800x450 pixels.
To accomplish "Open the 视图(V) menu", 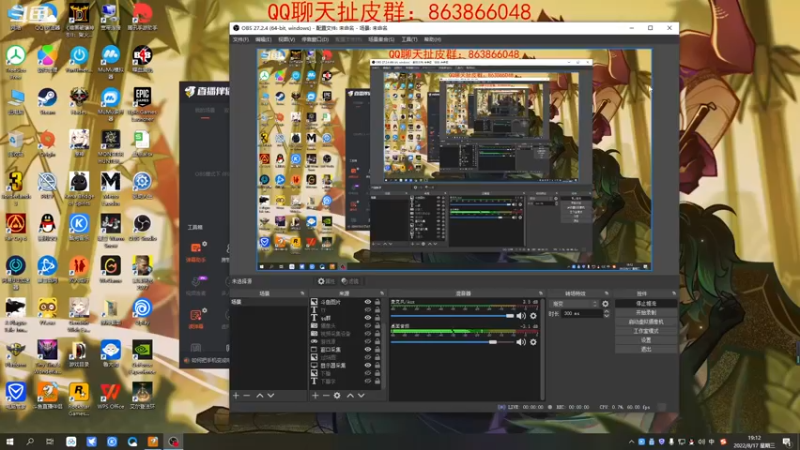I will point(287,39).
